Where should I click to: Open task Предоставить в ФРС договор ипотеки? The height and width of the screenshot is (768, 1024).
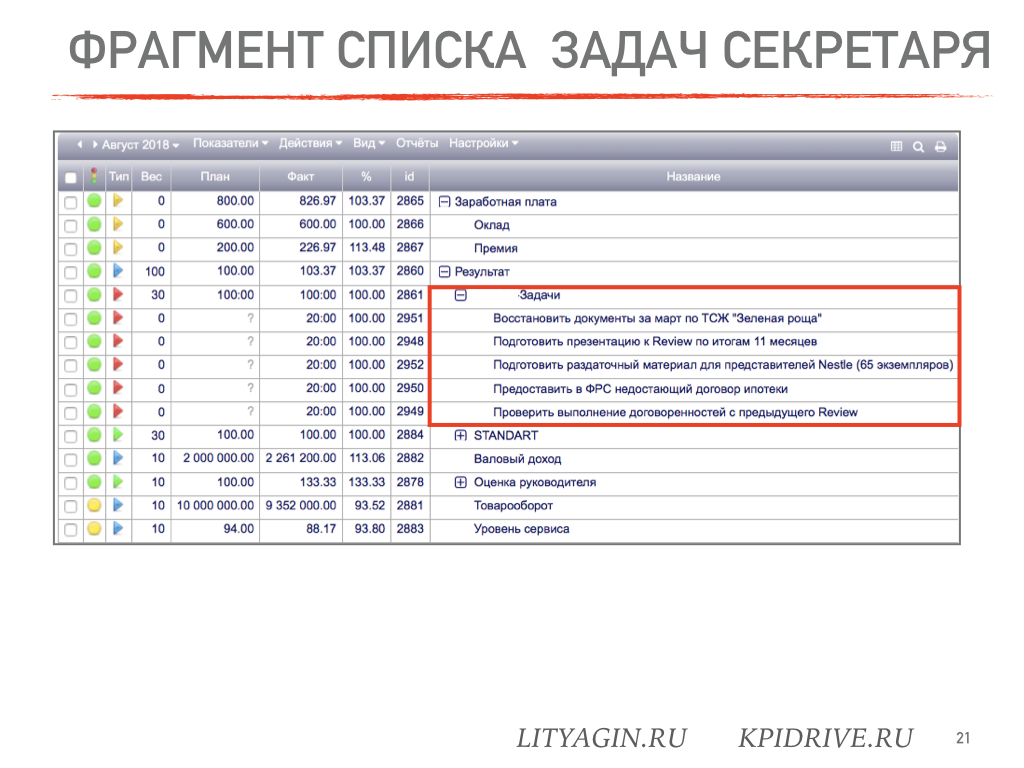(x=640, y=389)
